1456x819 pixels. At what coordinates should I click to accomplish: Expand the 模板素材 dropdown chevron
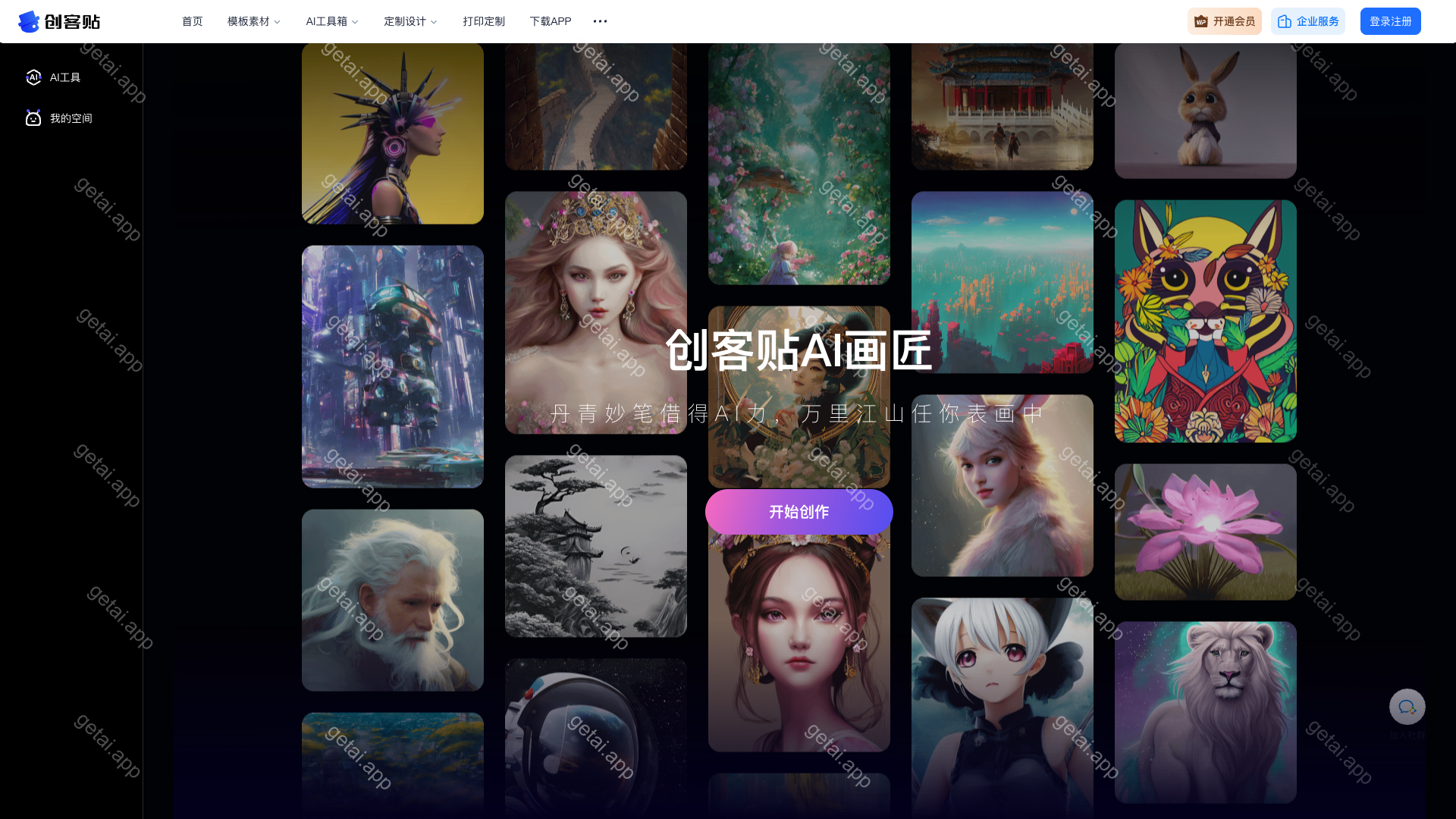coord(277,22)
